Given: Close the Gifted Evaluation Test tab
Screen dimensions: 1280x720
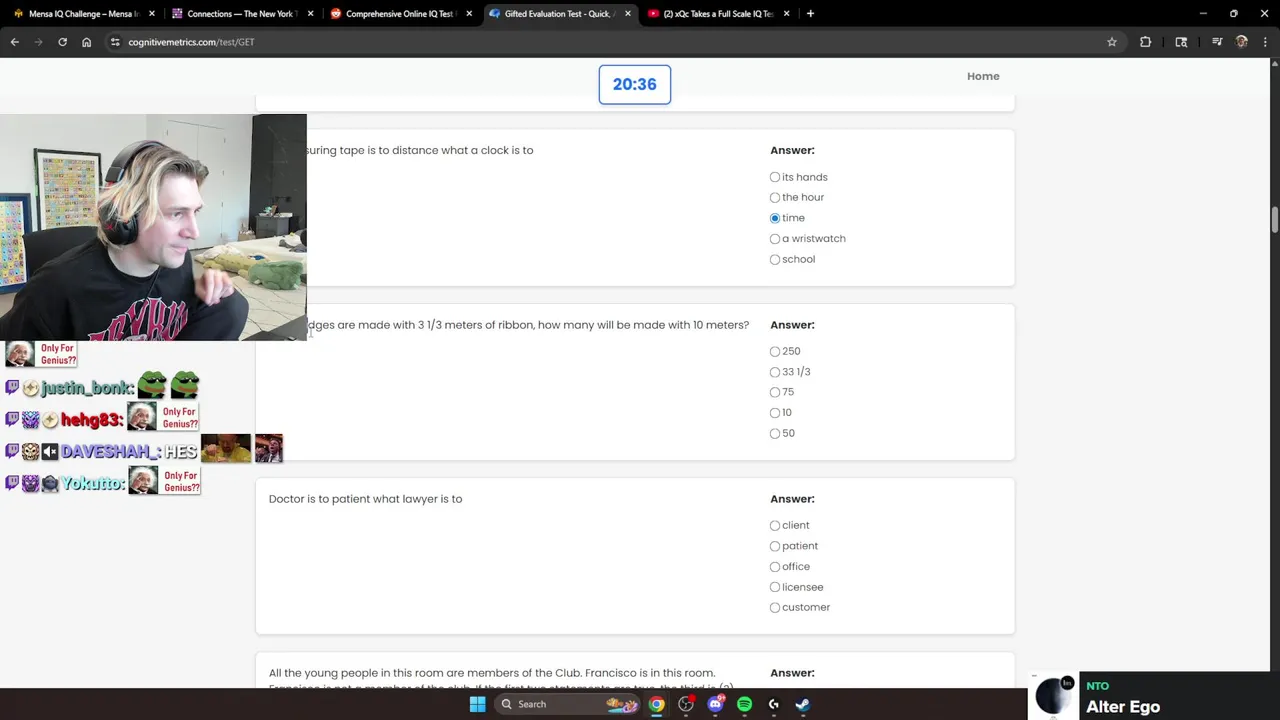Looking at the screenshot, I should 627,14.
